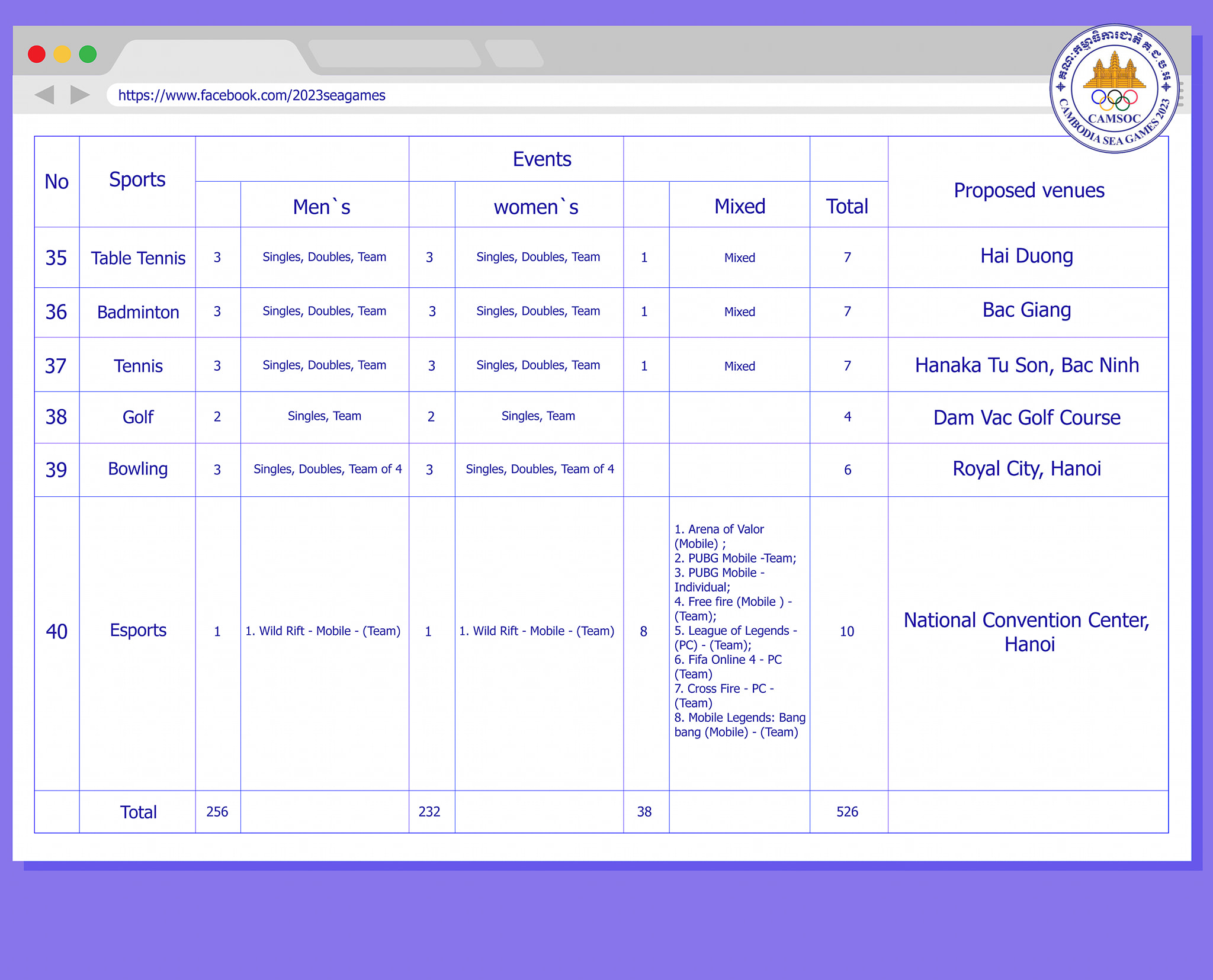Click Table Tennis men's Singles, Doubles, Team
The image size is (1213, 980).
click(325, 257)
